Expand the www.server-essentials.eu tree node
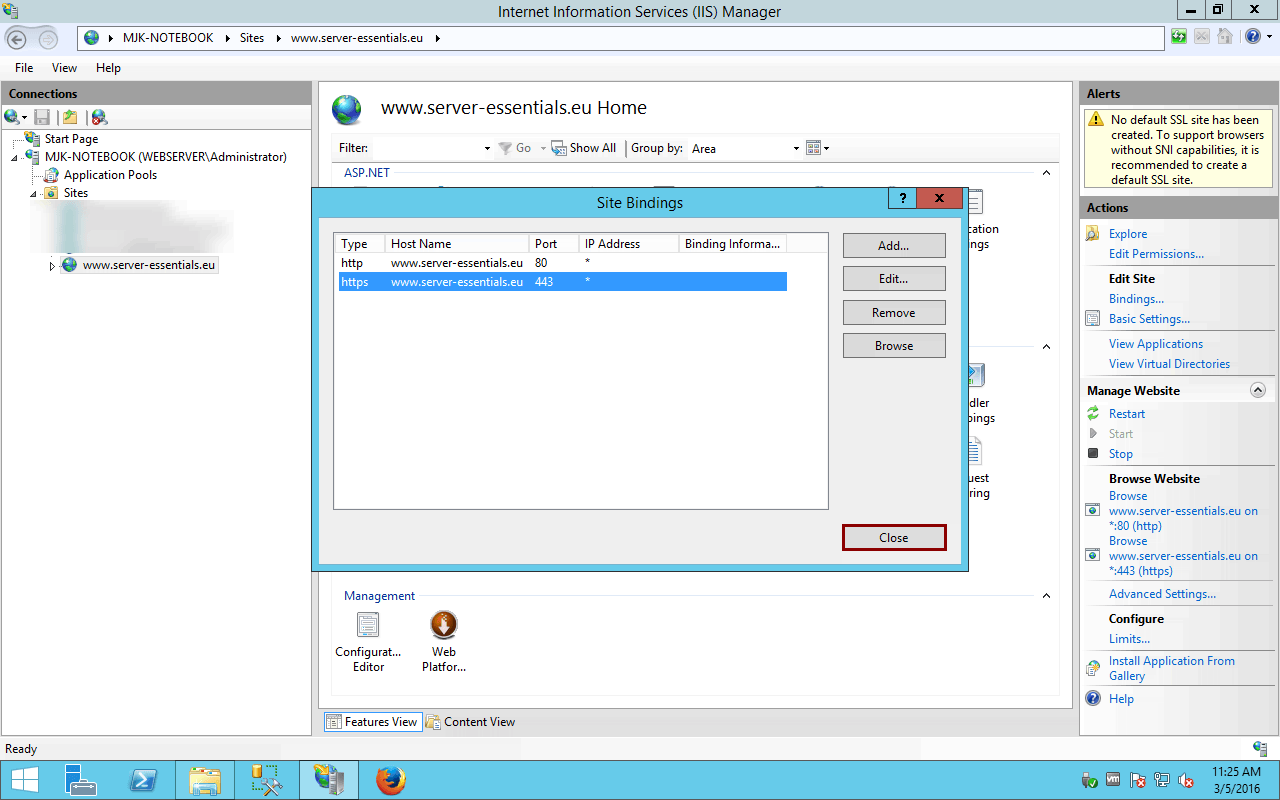 [x=52, y=266]
